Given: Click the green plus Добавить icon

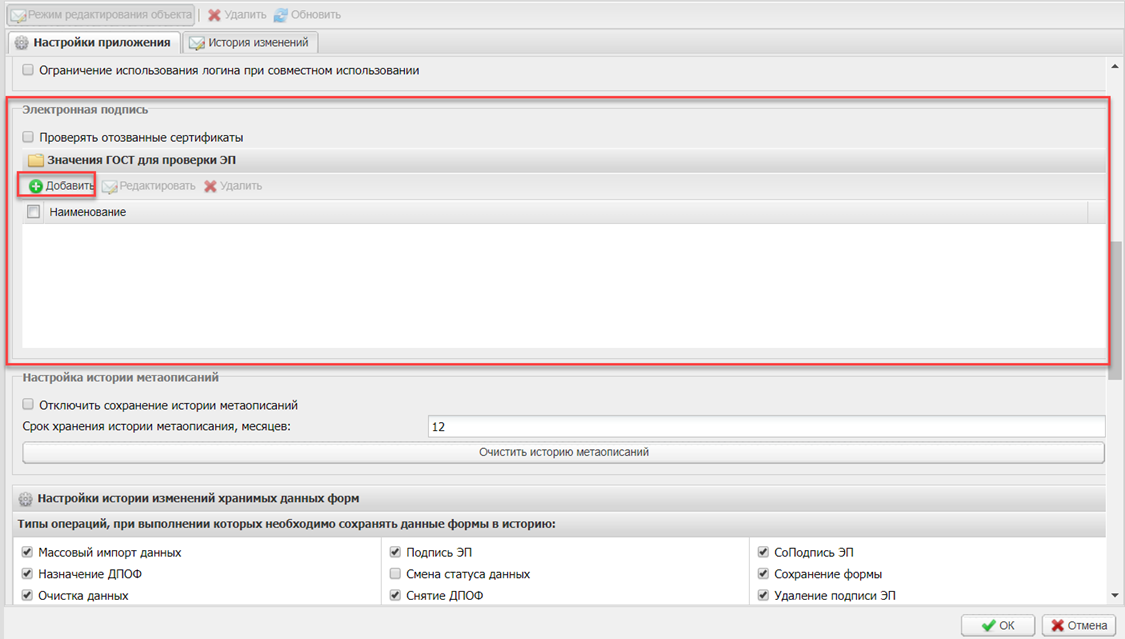Looking at the screenshot, I should 36,186.
